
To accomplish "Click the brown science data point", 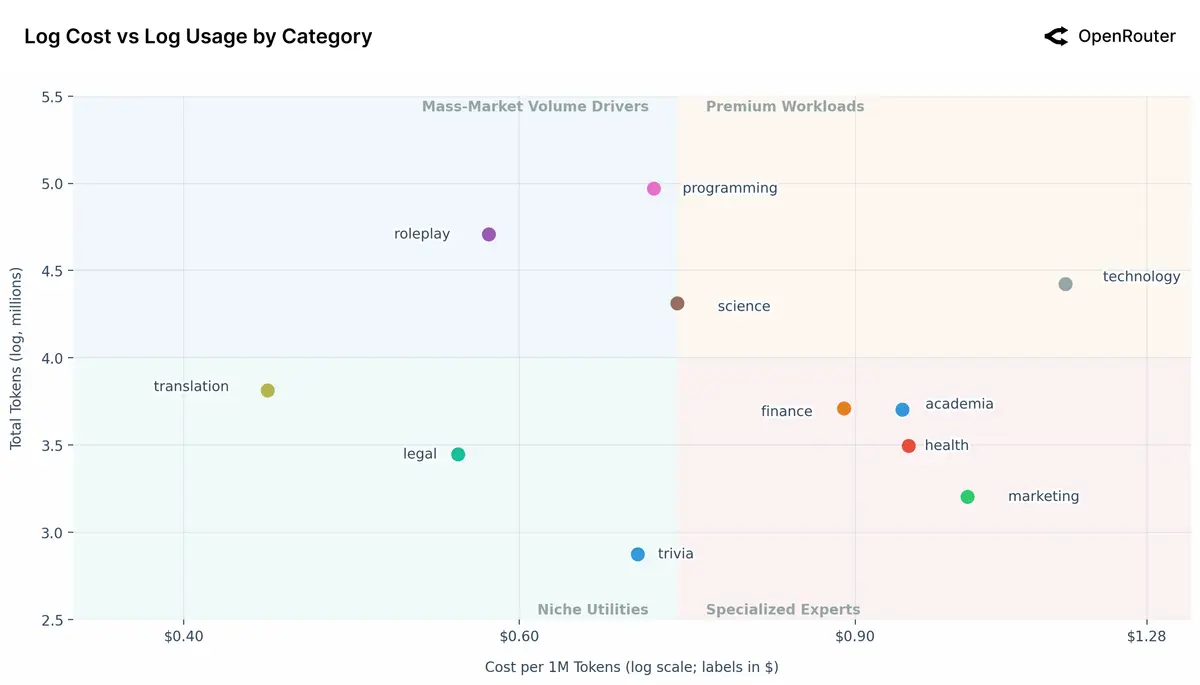I will [x=677, y=304].
